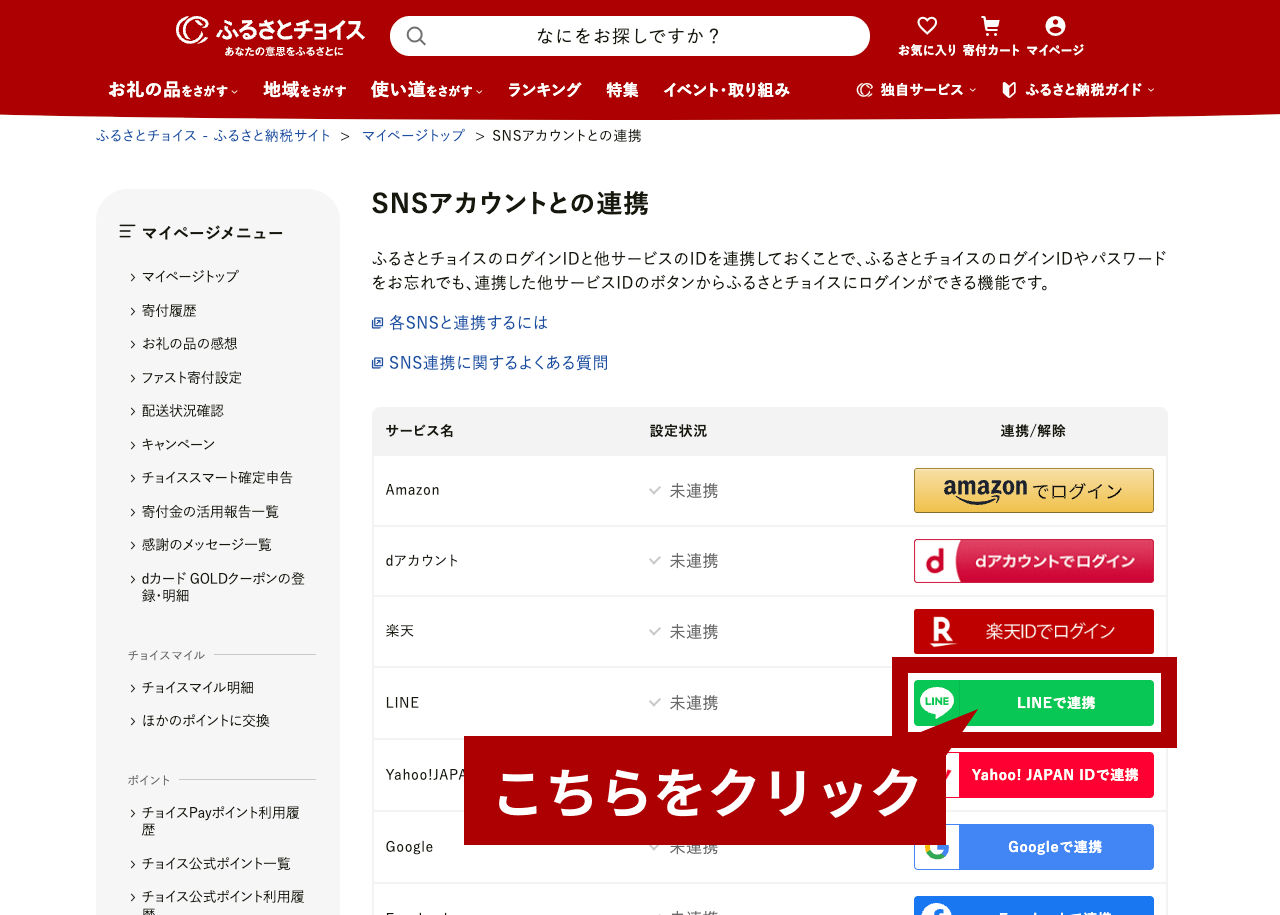Screen dimensions: 1280x915
Task: Click the Amazon service name cell
Action: (413, 490)
